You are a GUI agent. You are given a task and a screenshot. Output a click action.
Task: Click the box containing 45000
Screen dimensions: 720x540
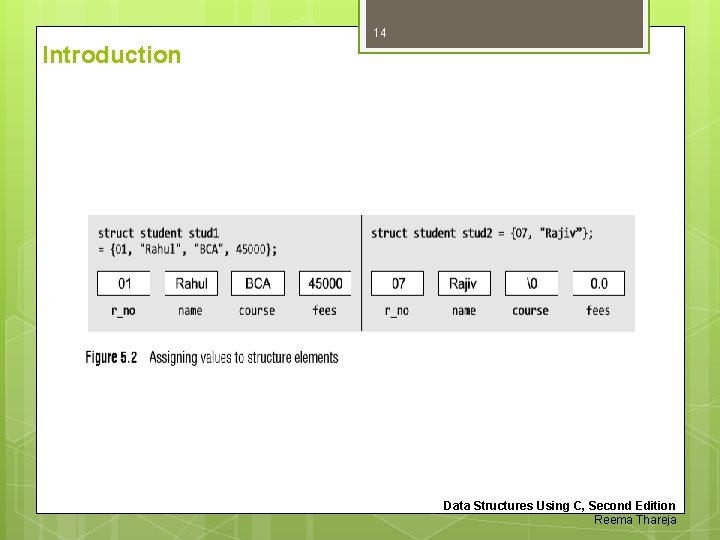(325, 283)
